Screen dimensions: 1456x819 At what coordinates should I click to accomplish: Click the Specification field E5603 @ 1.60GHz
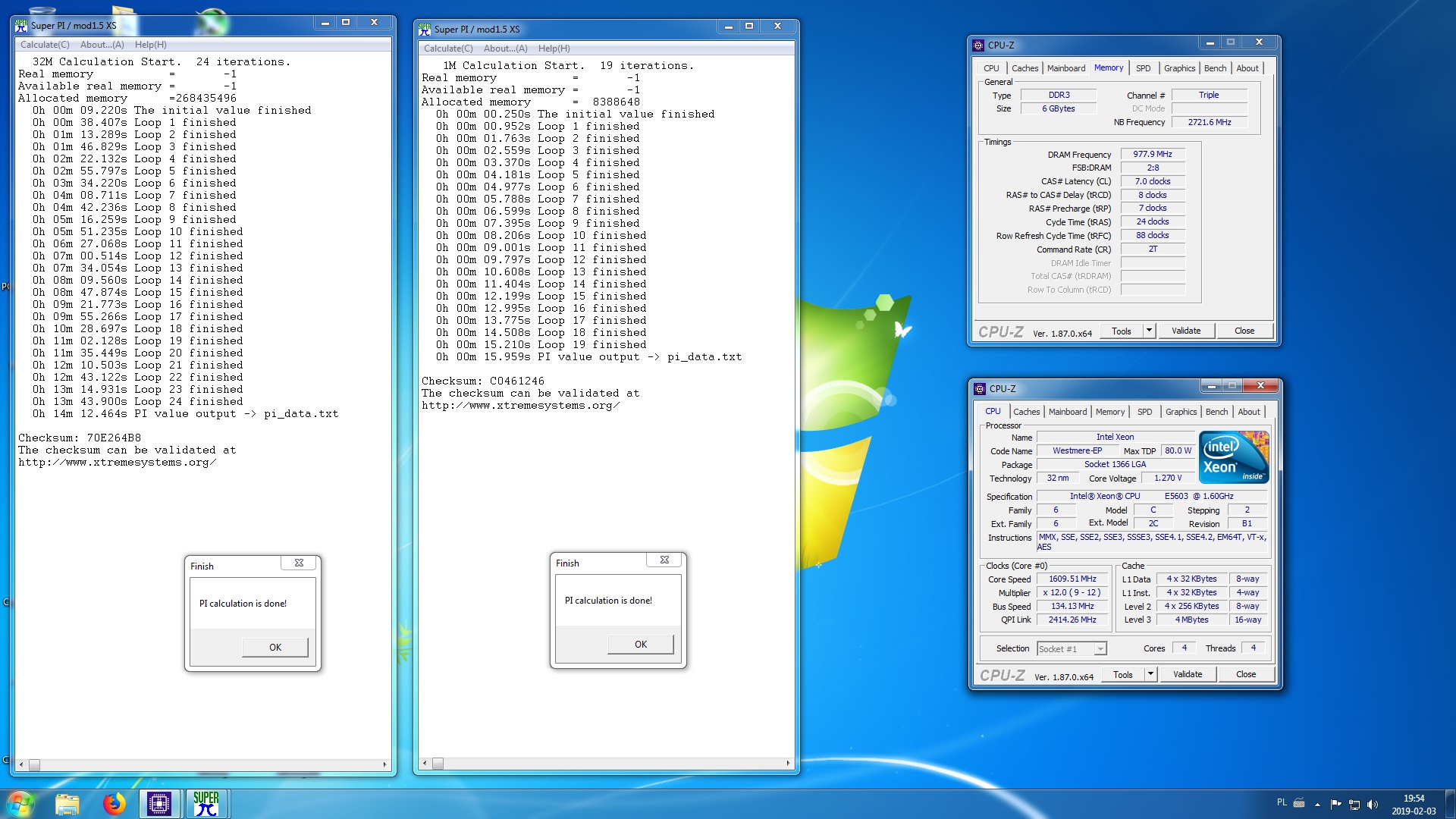tap(1153, 497)
